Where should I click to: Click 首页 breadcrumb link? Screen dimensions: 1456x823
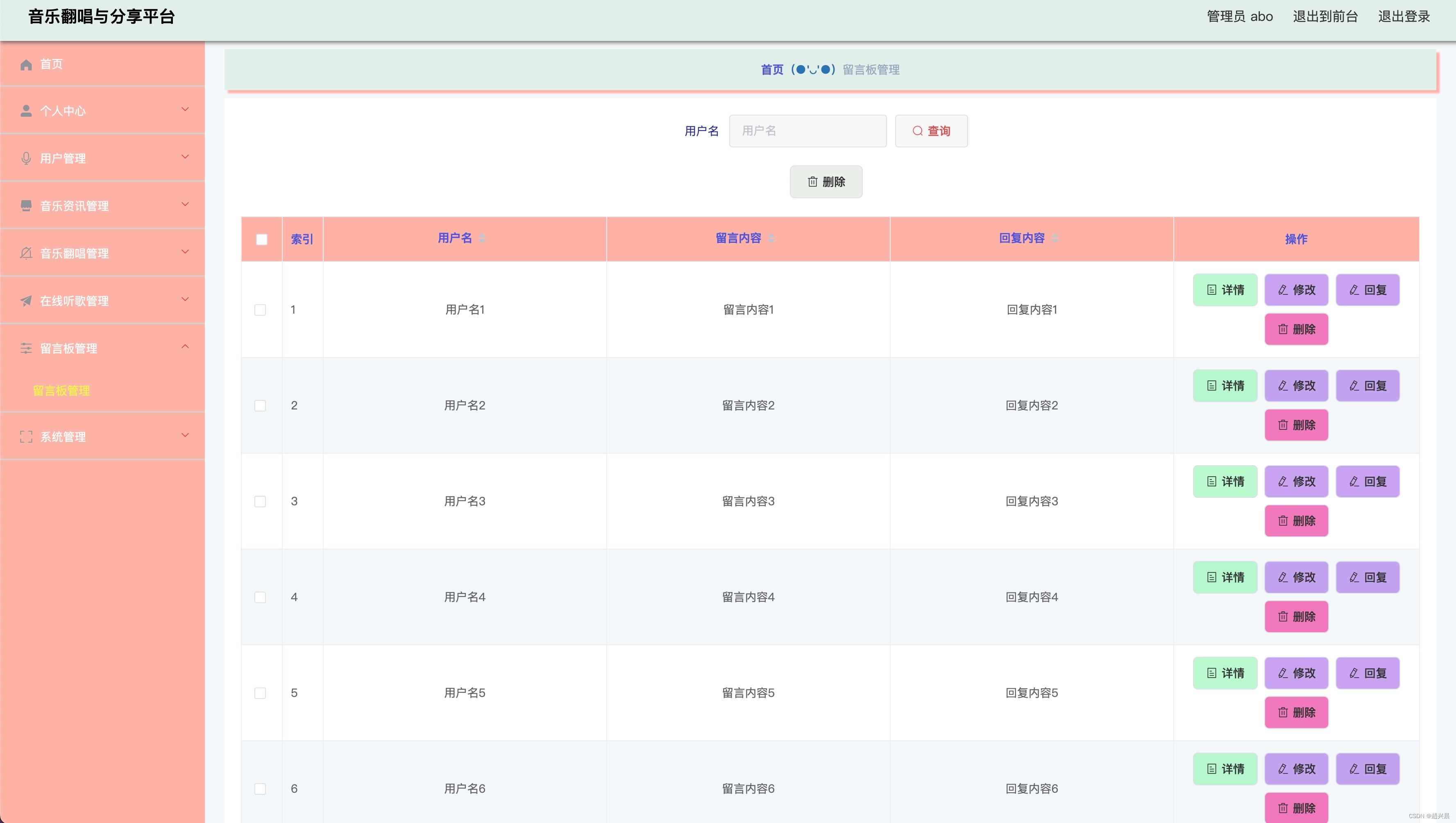[x=772, y=70]
